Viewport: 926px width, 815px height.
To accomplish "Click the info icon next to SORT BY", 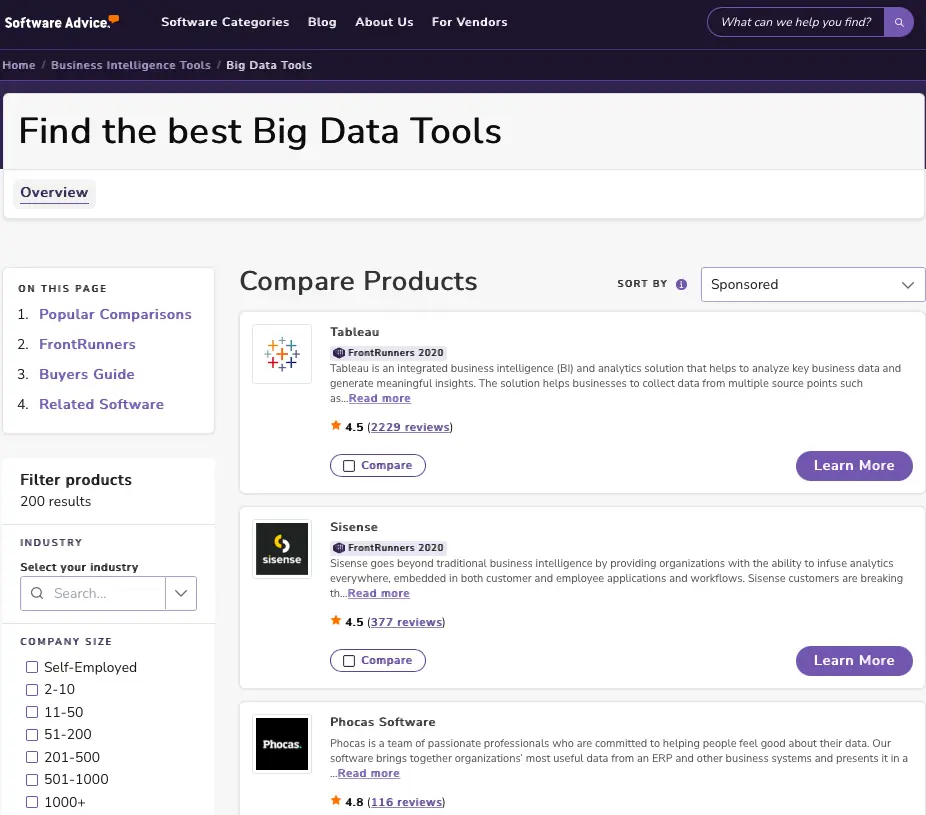I will pyautogui.click(x=681, y=284).
